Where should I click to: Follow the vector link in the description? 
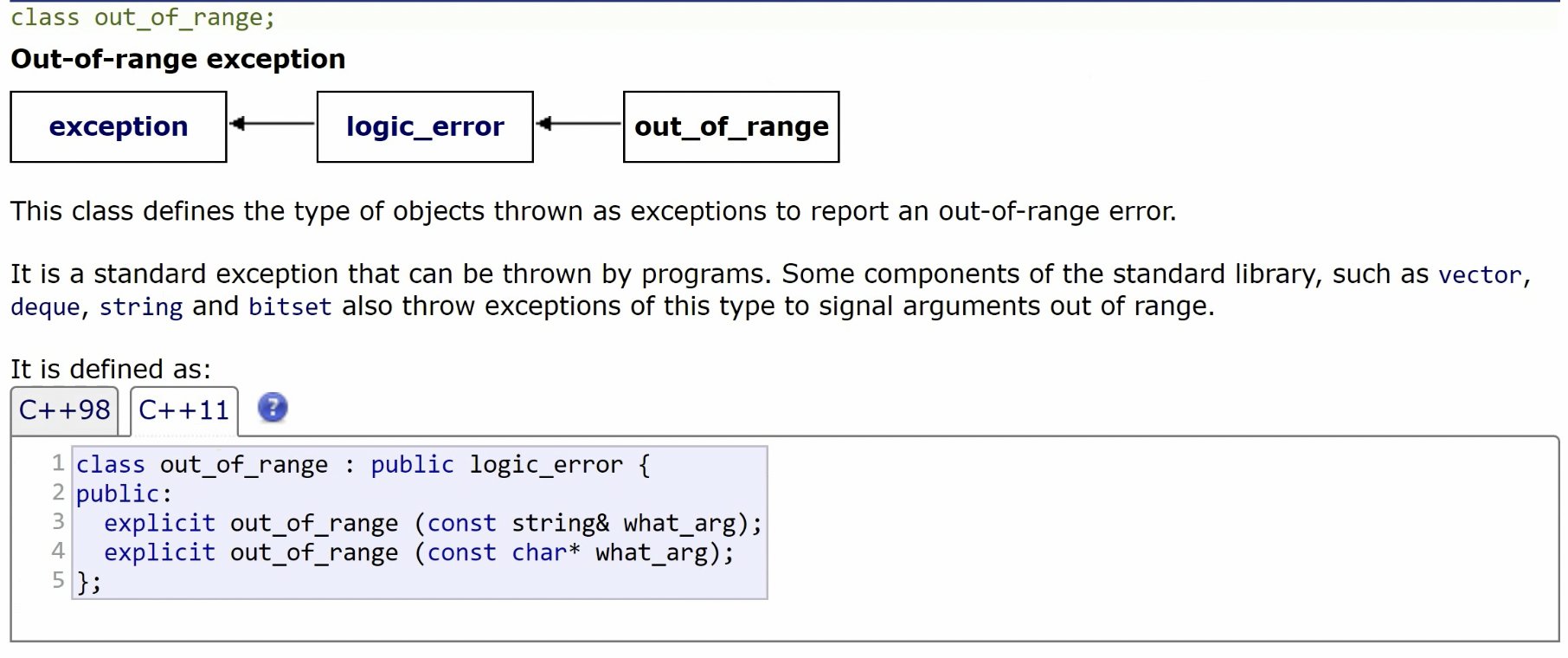point(1480,274)
